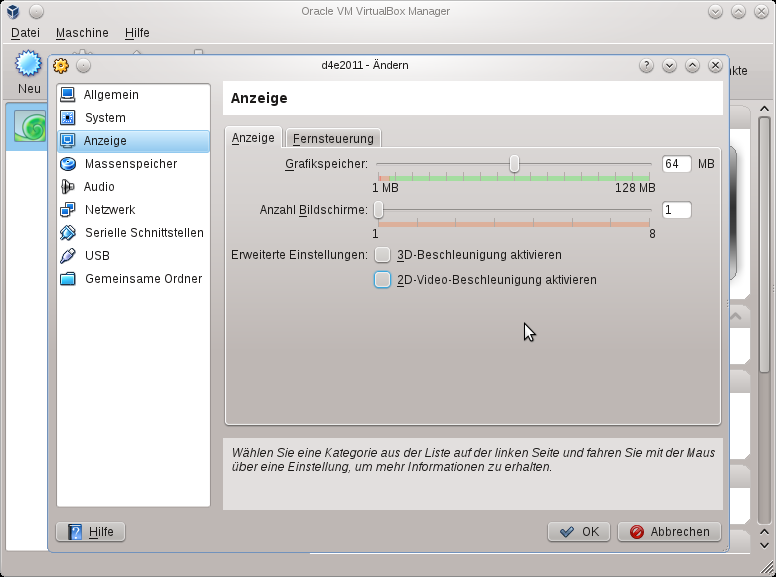The width and height of the screenshot is (776, 577).
Task: Click the Gemeinsame Ordner text label
Action: 144,279
